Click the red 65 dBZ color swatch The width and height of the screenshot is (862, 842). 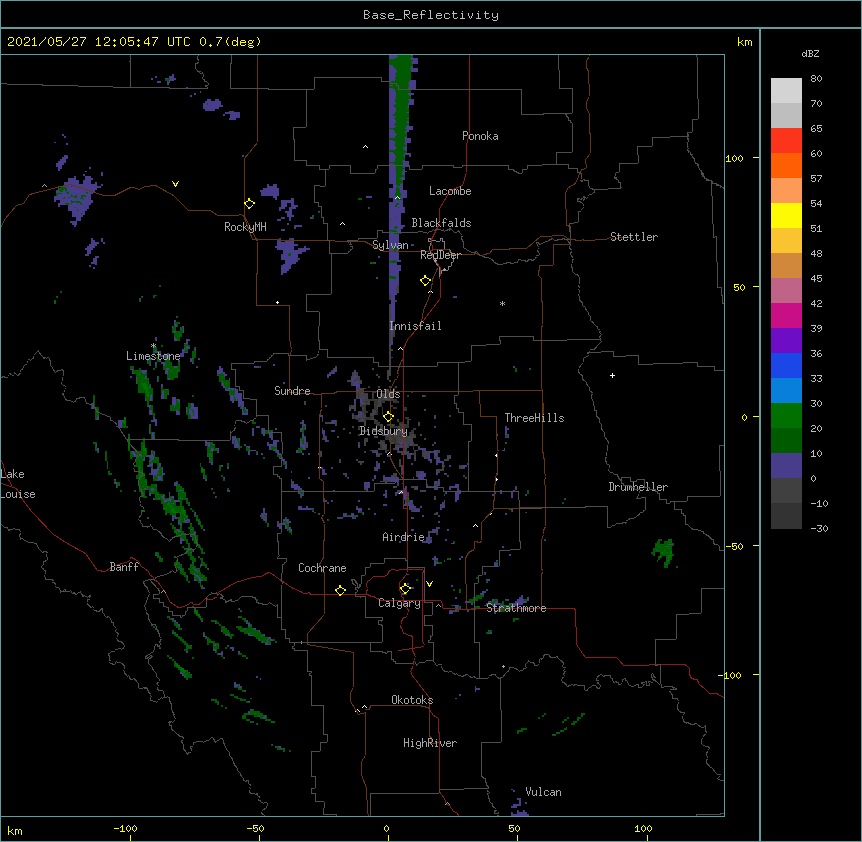[x=786, y=140]
